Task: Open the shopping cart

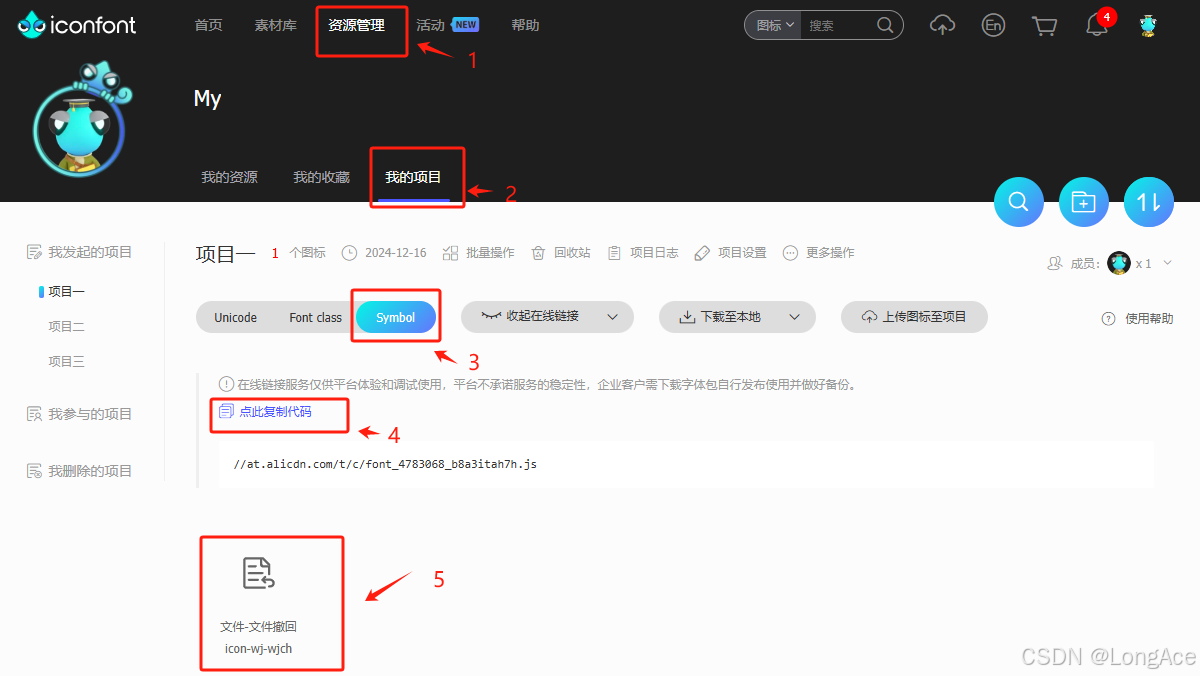Action: [1045, 24]
